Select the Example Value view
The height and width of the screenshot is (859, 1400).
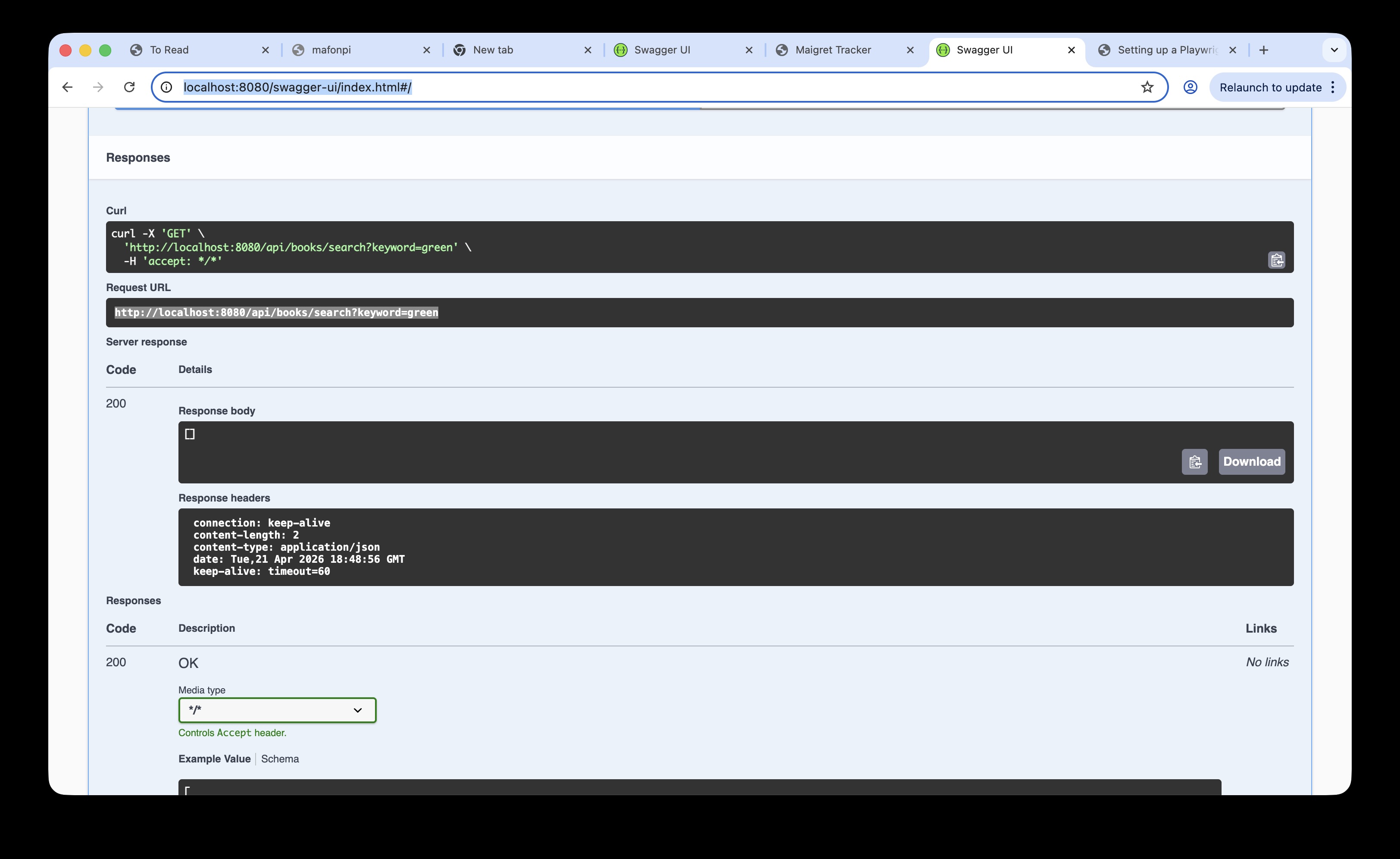click(214, 759)
